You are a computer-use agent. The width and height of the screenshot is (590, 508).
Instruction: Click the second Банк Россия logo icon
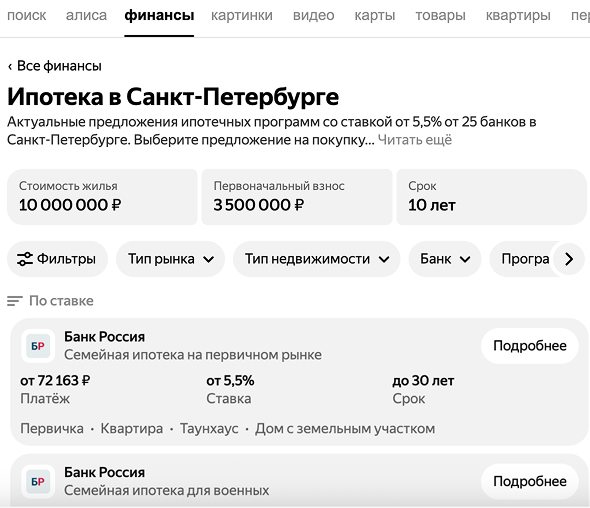pos(38,481)
